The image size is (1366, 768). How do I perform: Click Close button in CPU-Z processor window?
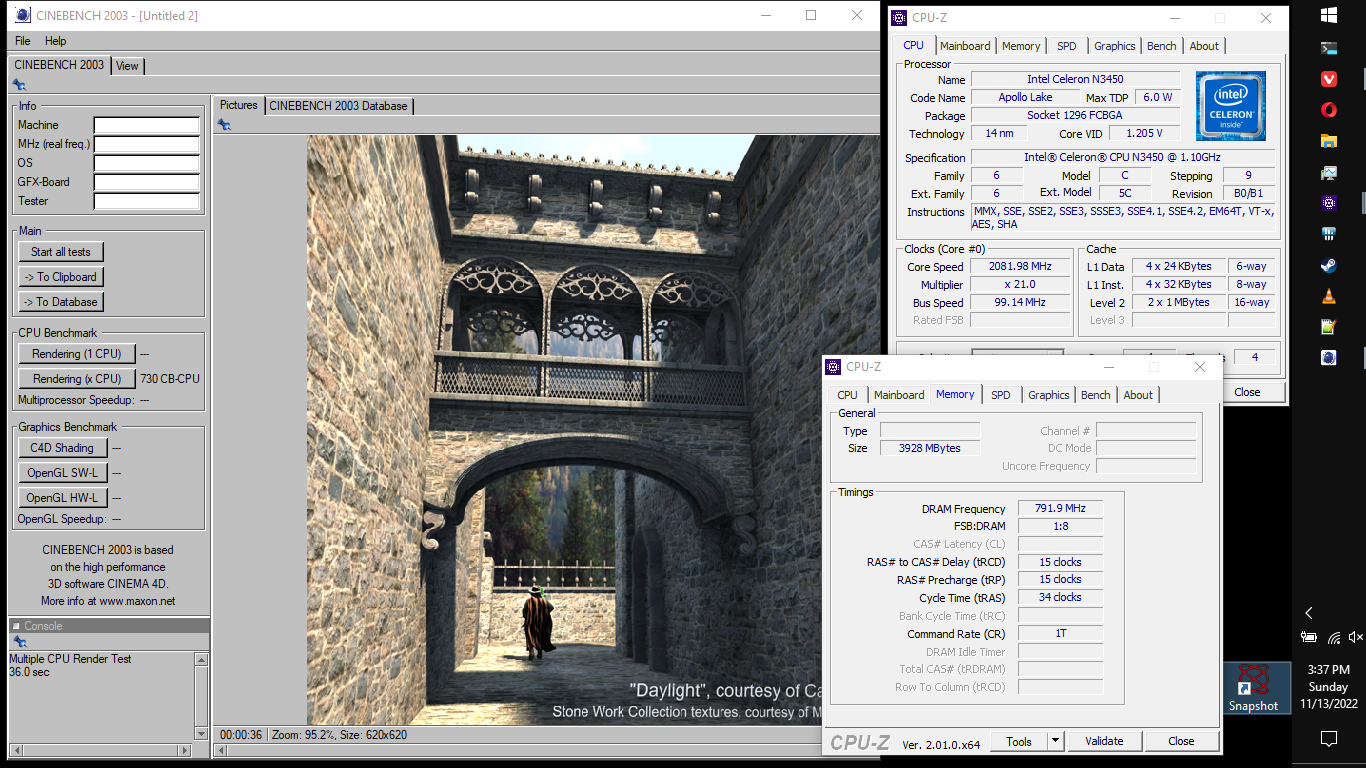coord(1247,392)
